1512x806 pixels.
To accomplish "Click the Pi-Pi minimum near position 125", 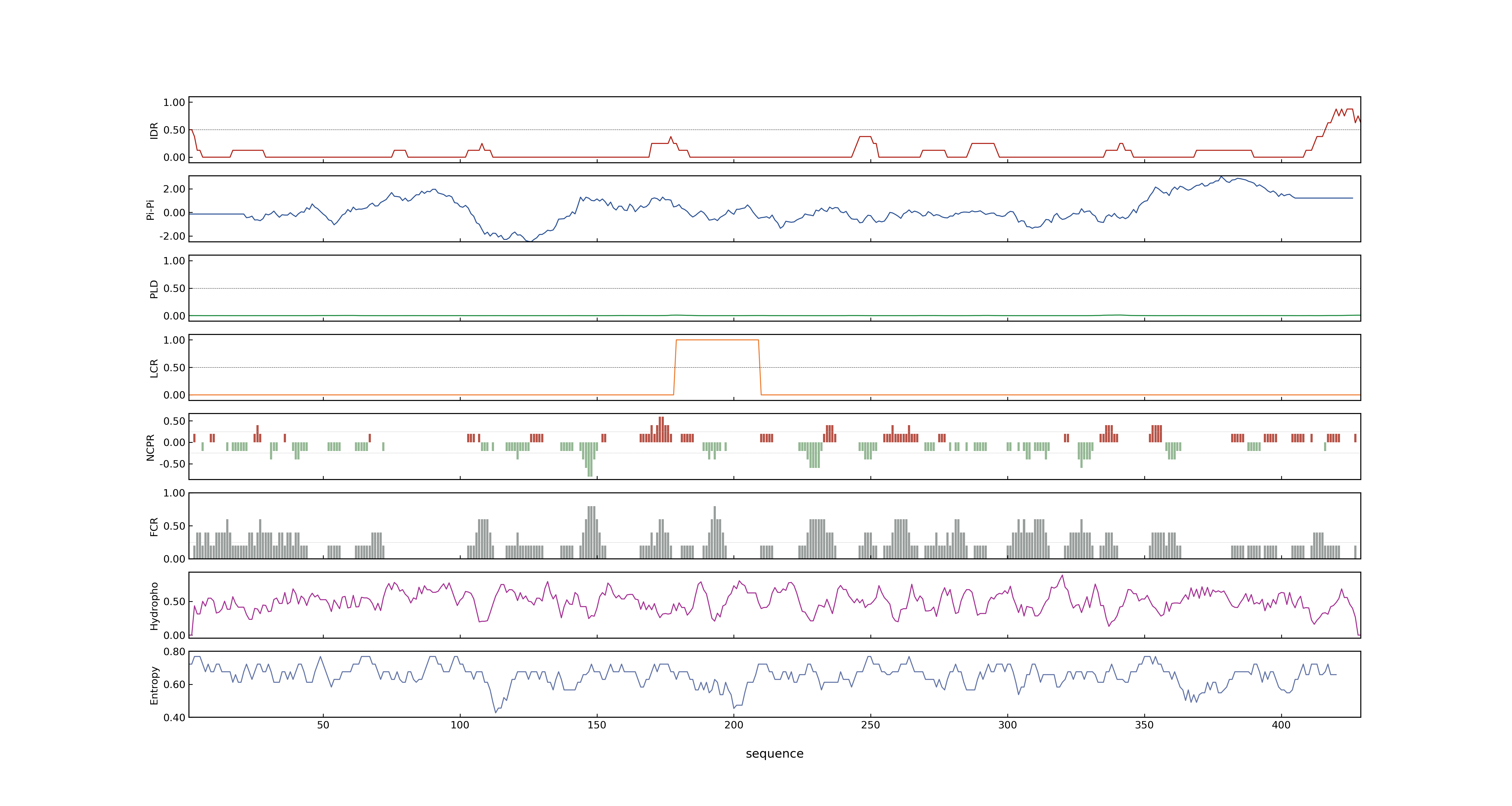I will [530, 241].
